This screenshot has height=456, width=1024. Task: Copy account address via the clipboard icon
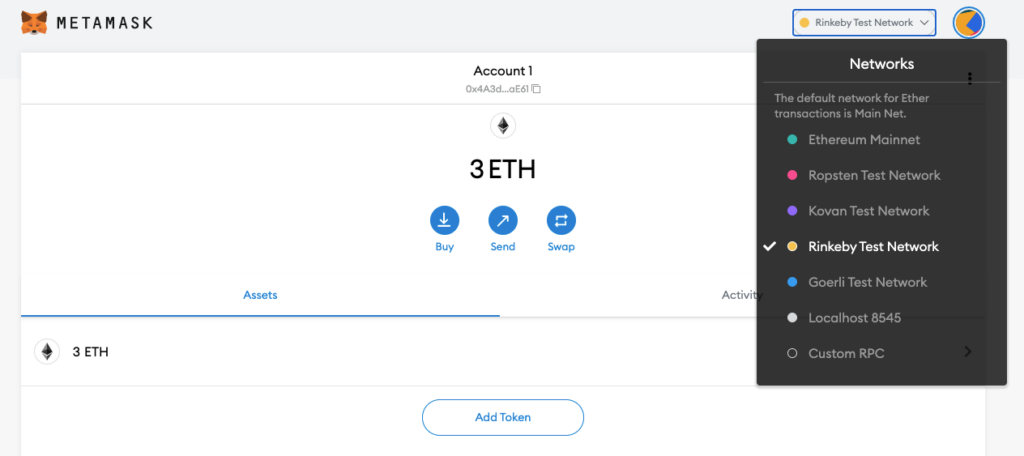[x=536, y=89]
